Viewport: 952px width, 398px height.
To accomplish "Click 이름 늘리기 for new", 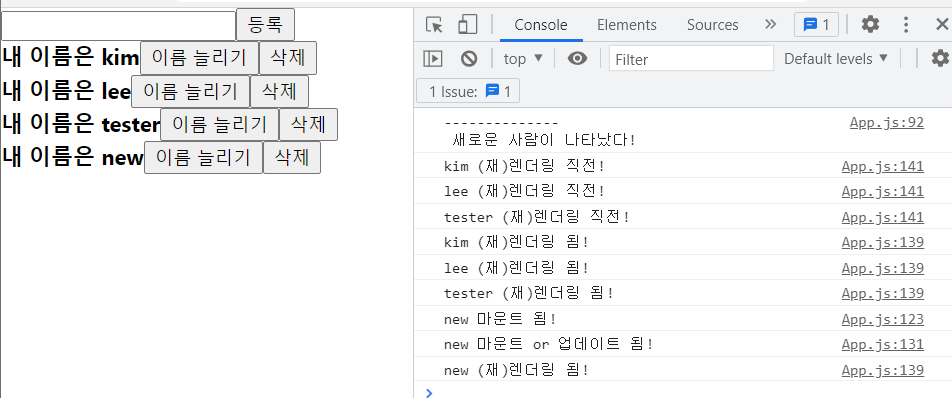I will click(x=203, y=157).
